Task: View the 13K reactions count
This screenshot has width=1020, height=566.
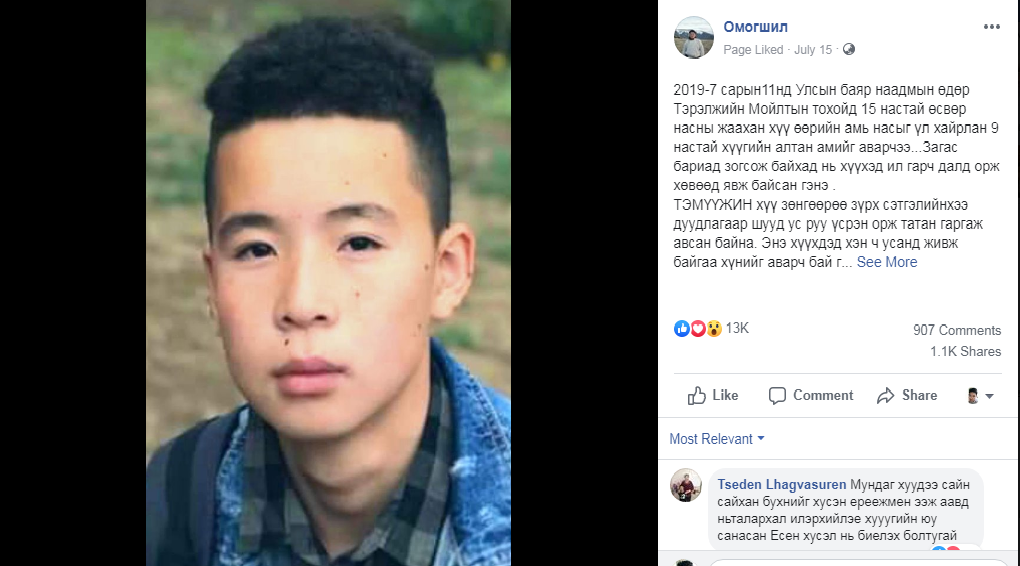Action: (x=737, y=329)
